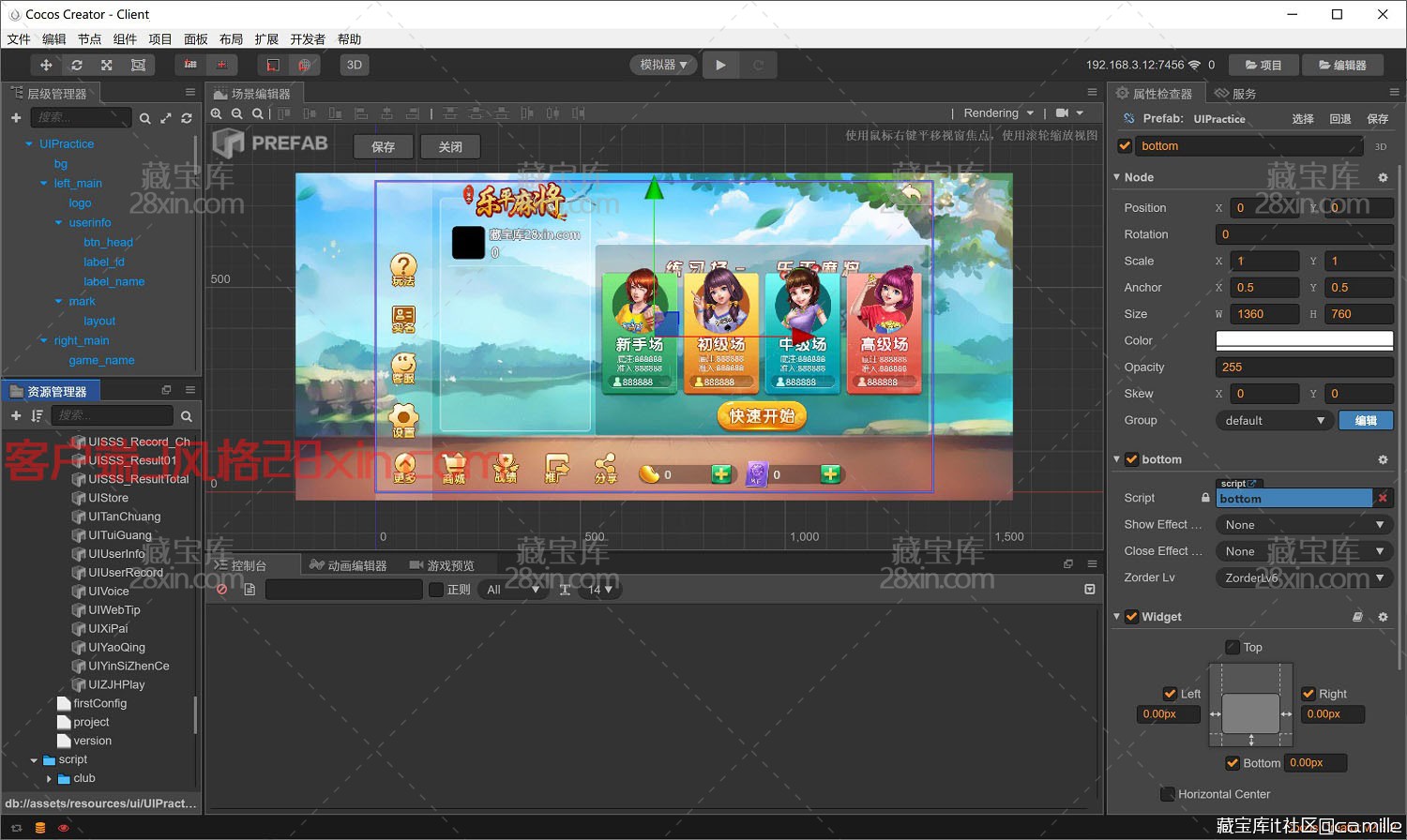Open the Color swatch picker

click(x=1305, y=340)
